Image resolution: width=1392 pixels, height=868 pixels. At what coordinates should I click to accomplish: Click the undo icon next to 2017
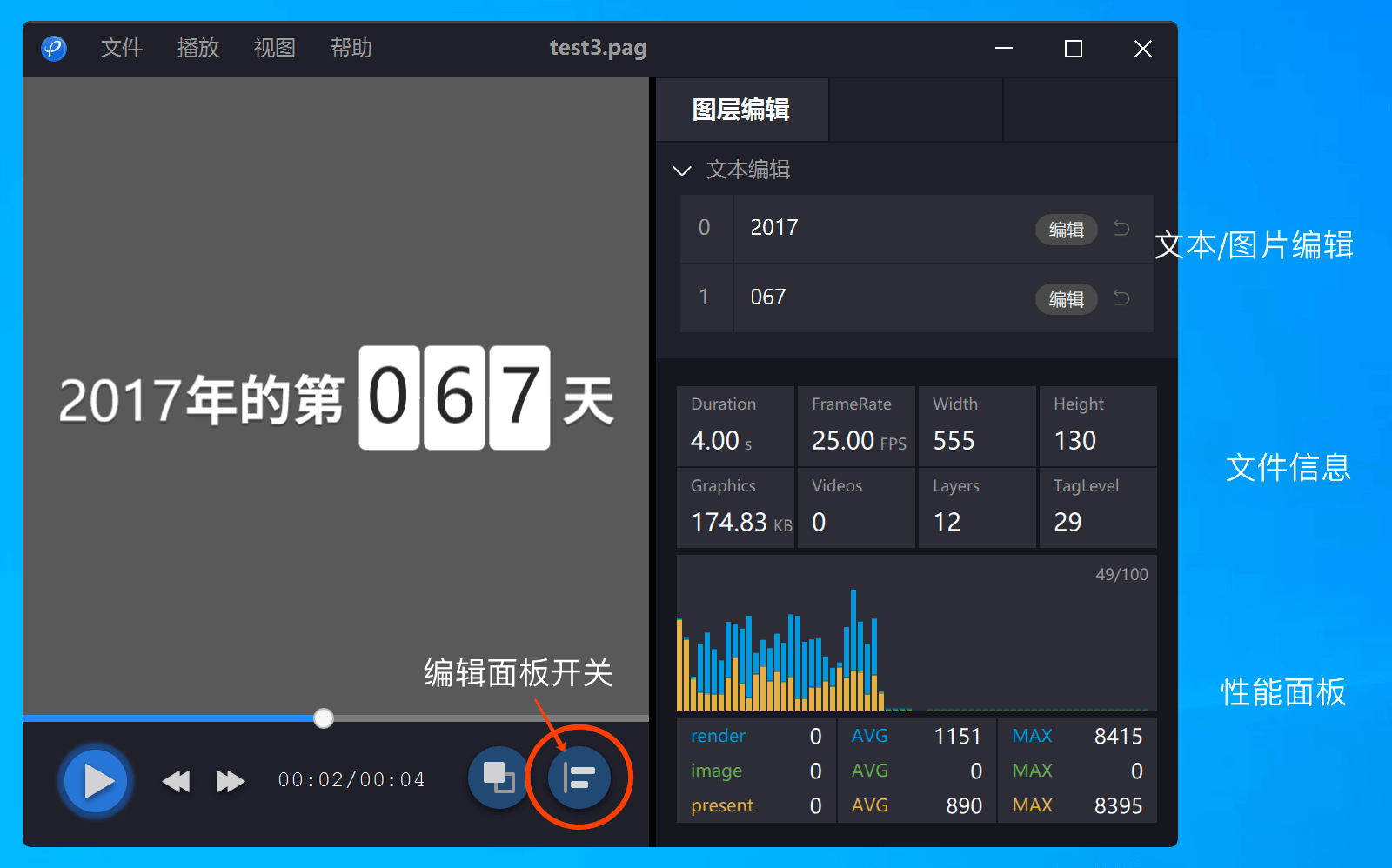pos(1121,229)
